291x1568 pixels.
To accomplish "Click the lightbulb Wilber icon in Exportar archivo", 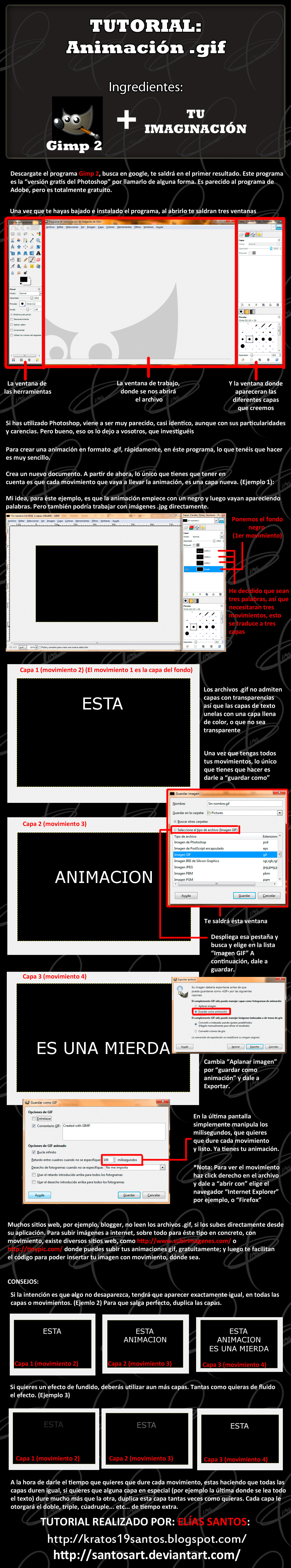I will (182, 993).
